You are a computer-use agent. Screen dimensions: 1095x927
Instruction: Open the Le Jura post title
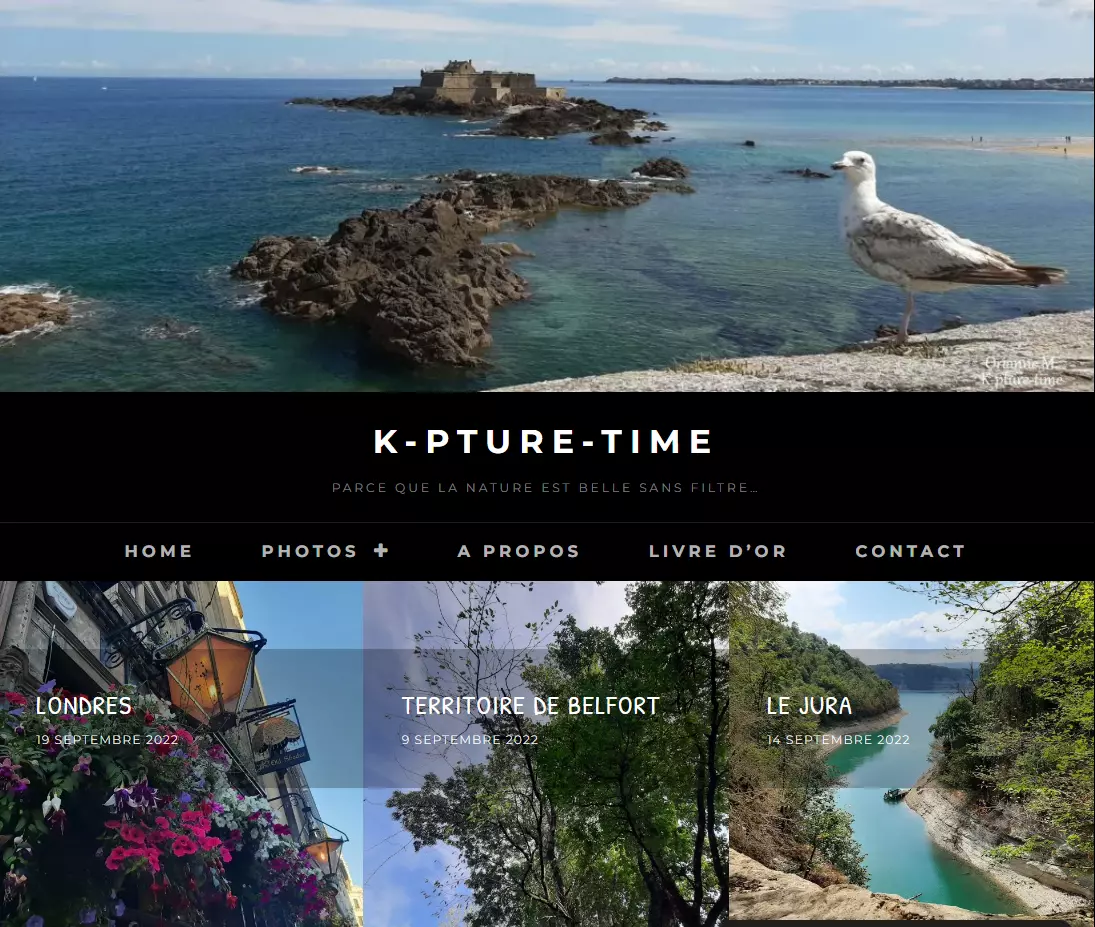tap(809, 706)
